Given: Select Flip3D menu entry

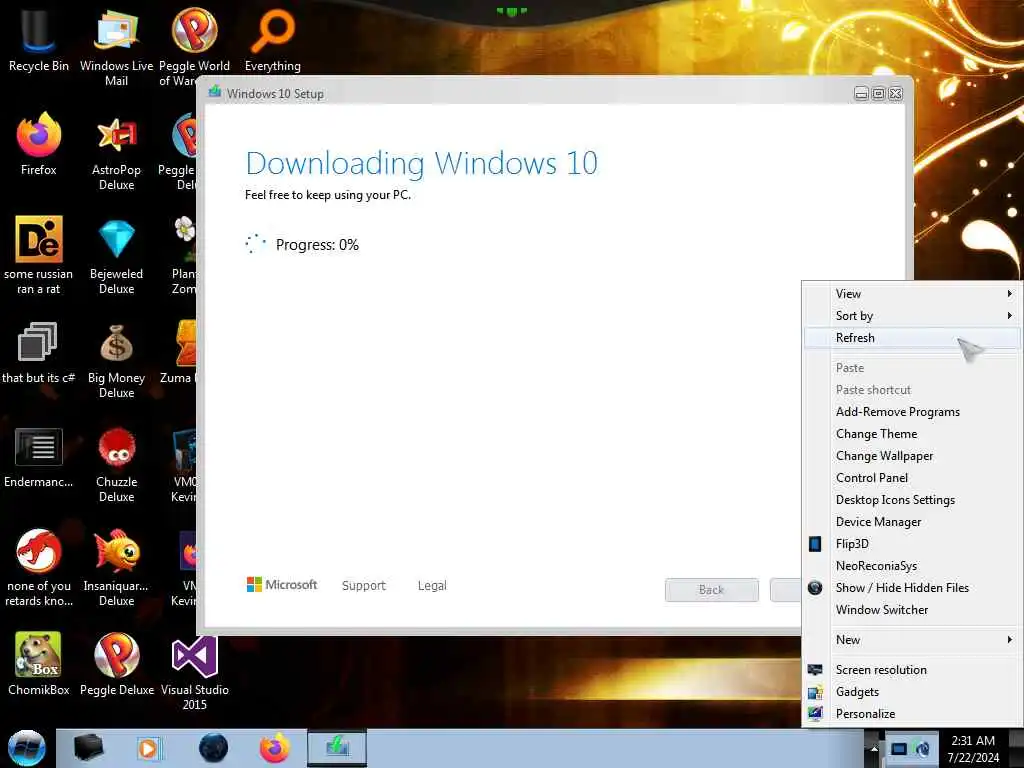Looking at the screenshot, I should pyautogui.click(x=911, y=544).
